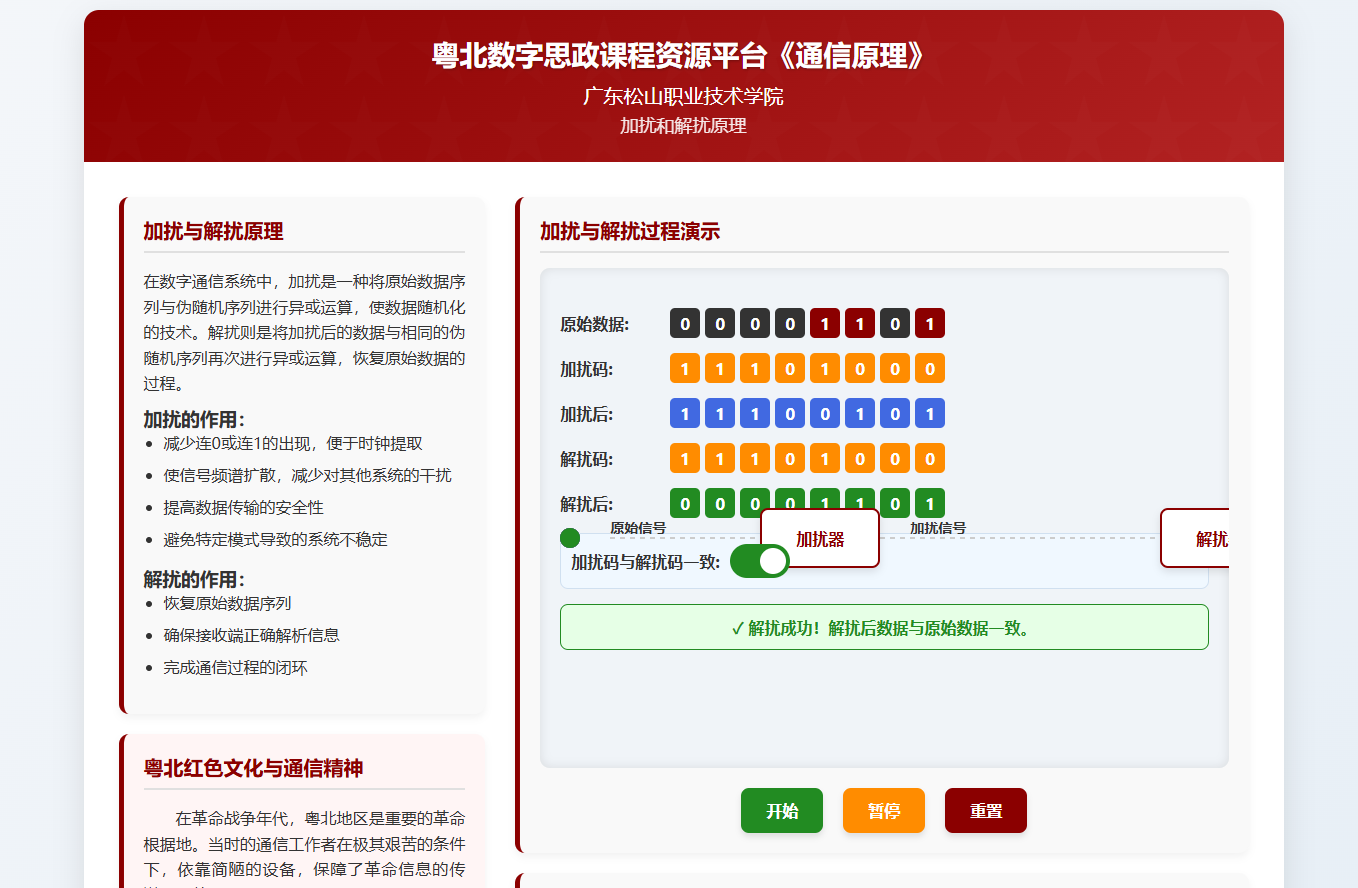Image resolution: width=1358 pixels, height=888 pixels.
Task: Click the last green bit in 解扰后 row
Action: (930, 502)
